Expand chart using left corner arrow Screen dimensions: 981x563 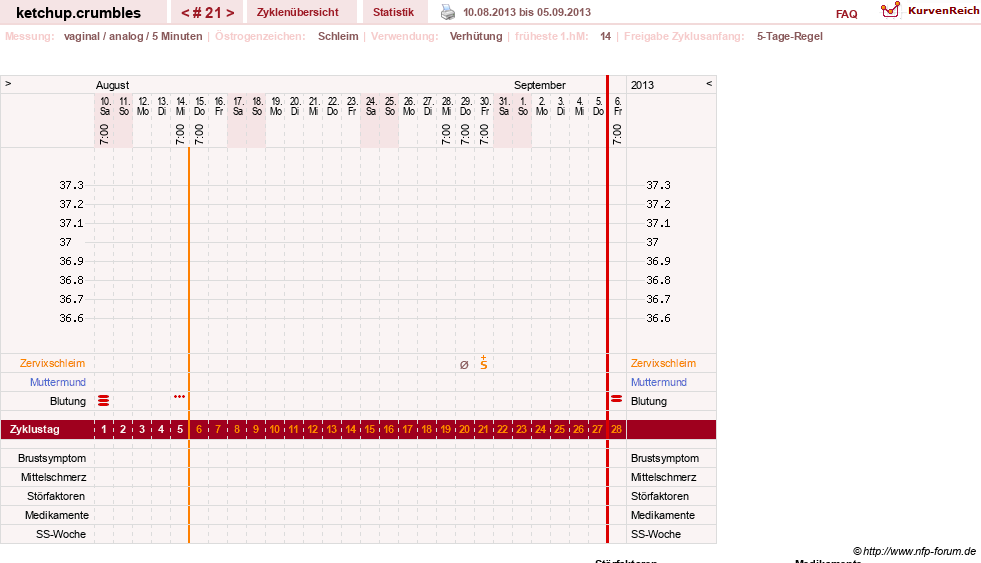(8, 83)
